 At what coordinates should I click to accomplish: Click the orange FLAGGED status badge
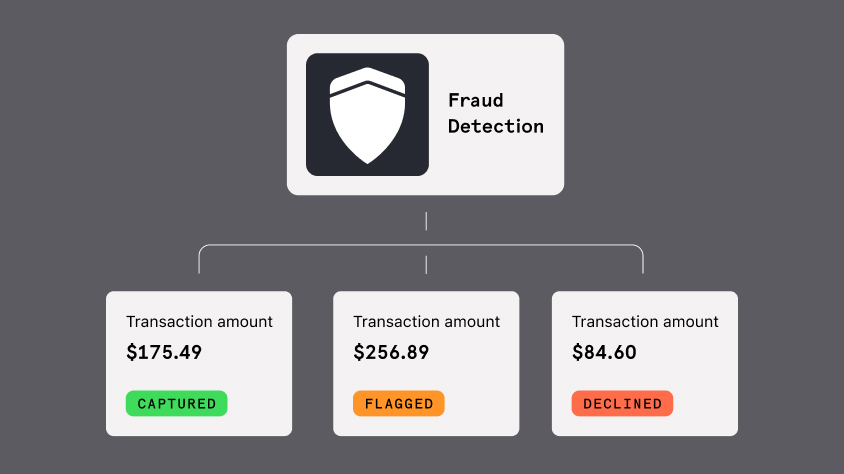[x=399, y=403]
